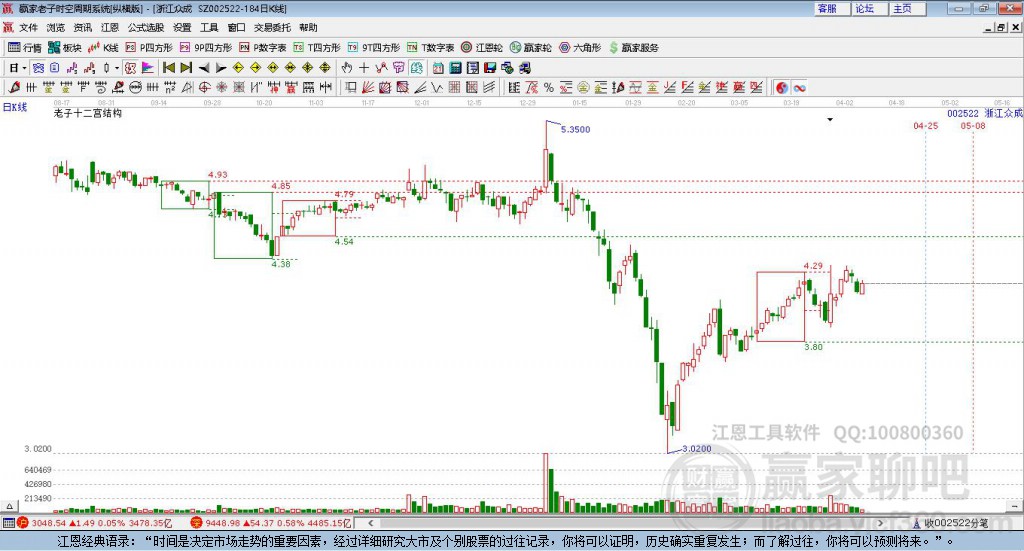Viewport: 1024px width, 551px height.
Task: Click the infinity loop icon
Action: [800, 88]
